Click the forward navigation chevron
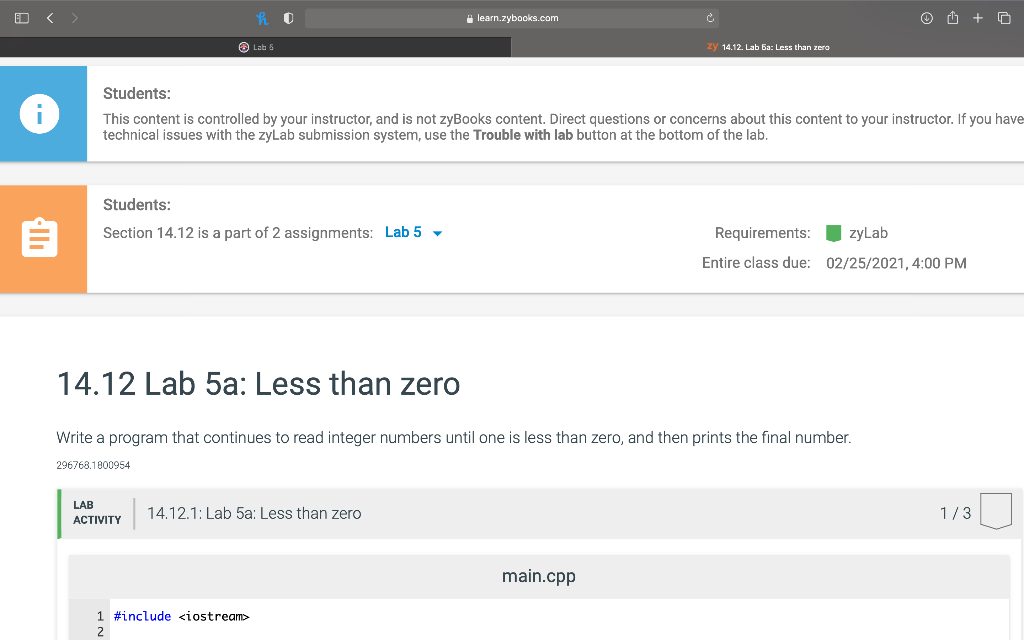 [x=73, y=17]
